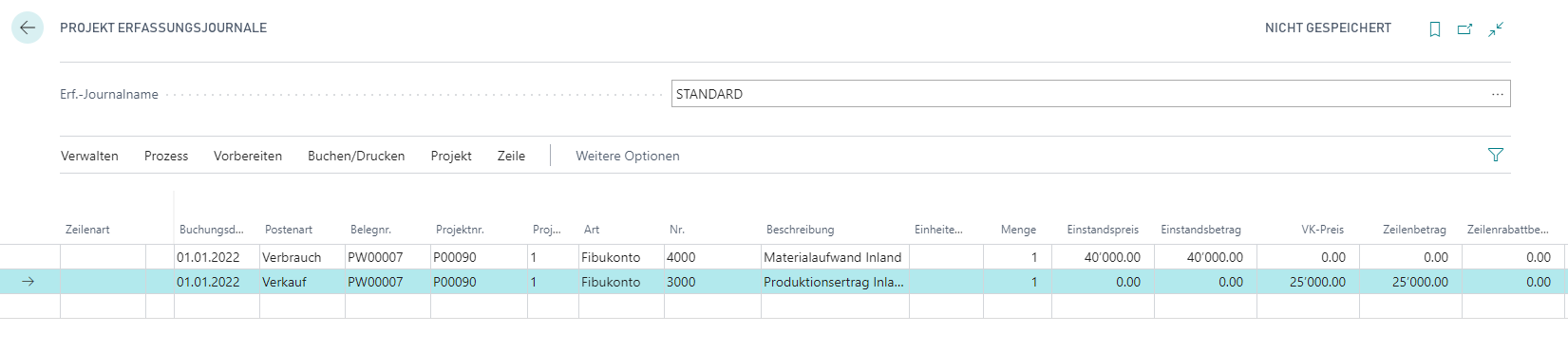Click posting date in the Verbrauch row
This screenshot has width=1568, height=352.
217,257
